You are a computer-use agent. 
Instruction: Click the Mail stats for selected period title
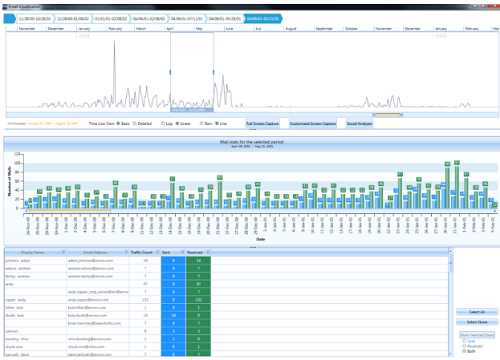coord(252,142)
